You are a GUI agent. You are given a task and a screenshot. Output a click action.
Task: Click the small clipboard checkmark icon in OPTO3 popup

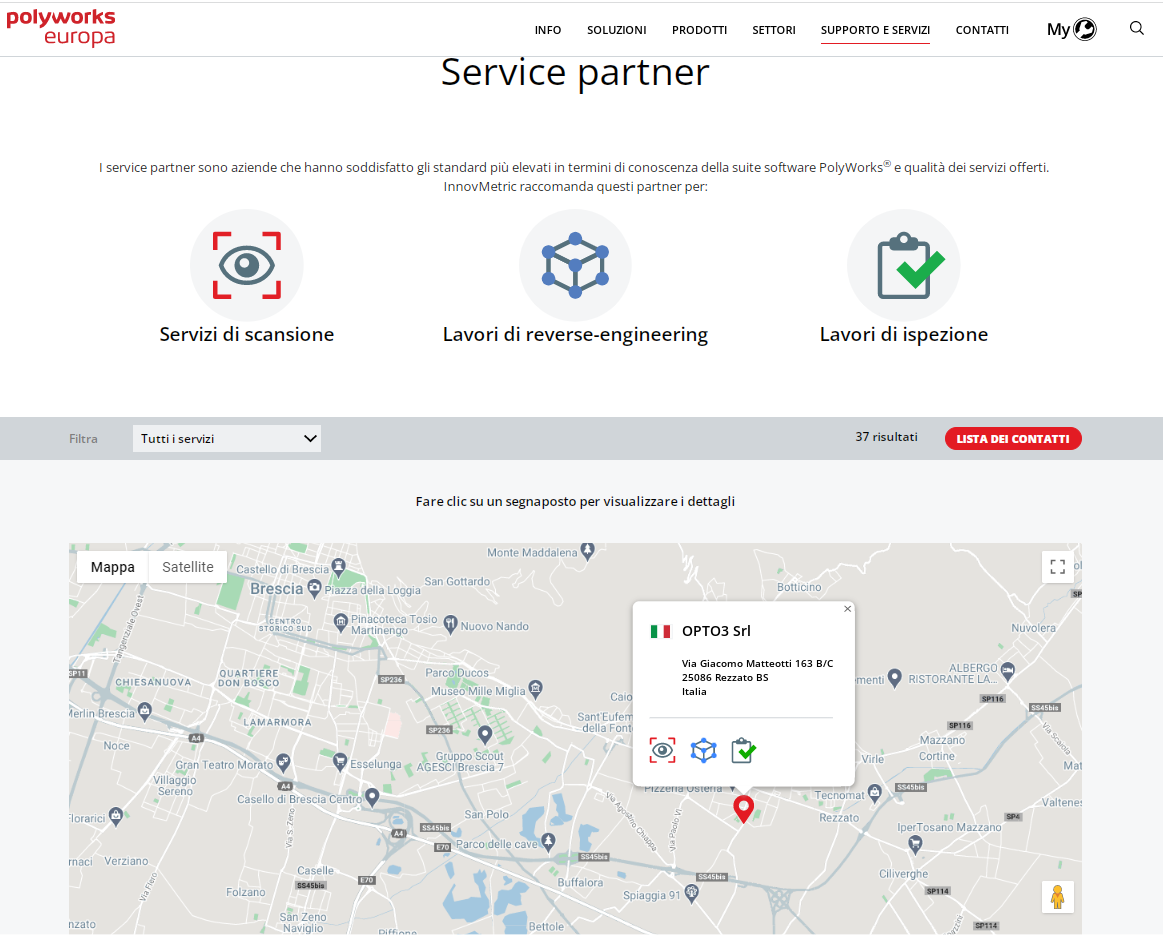point(744,750)
